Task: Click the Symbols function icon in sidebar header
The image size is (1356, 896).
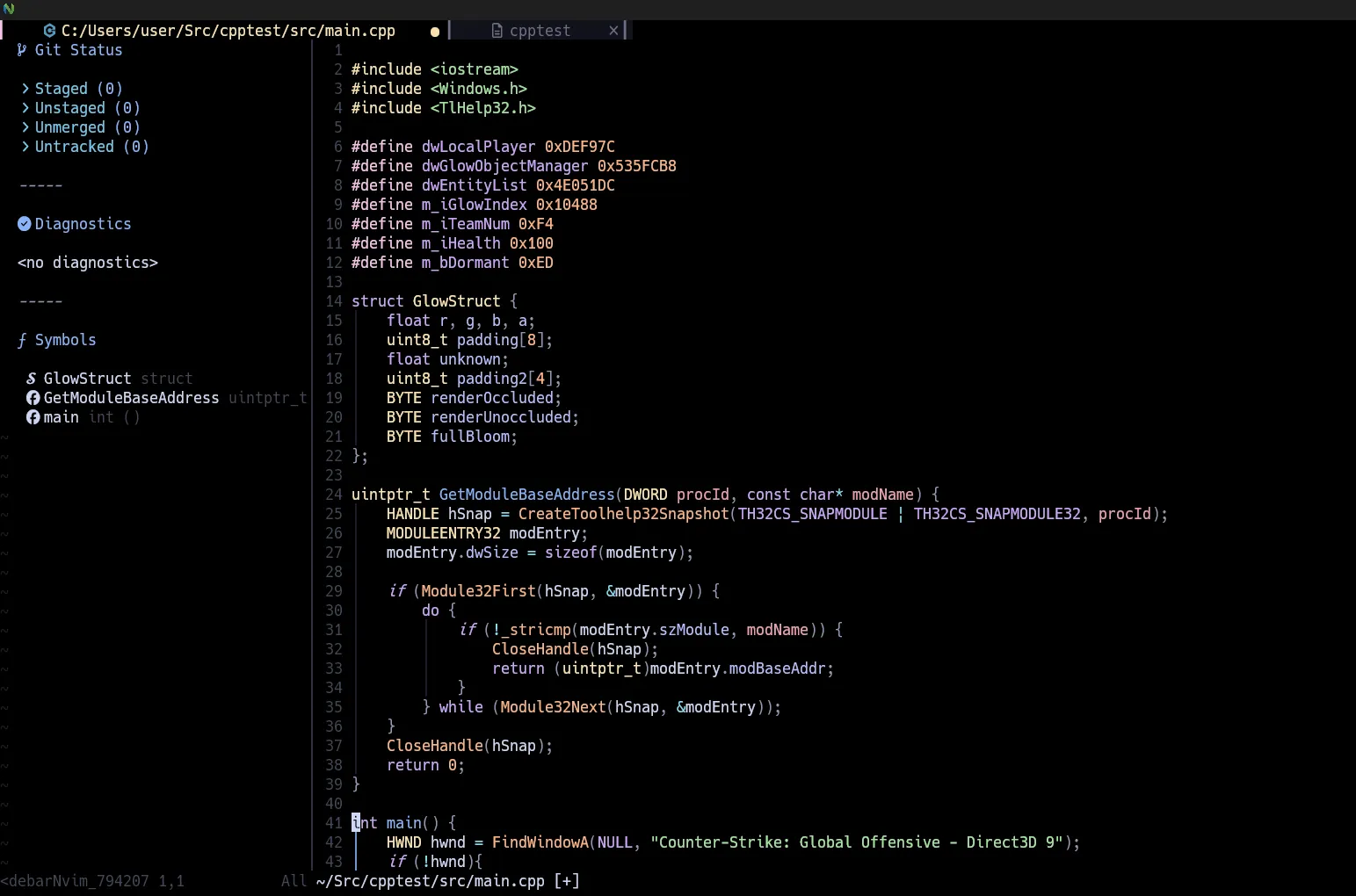Action: [22, 340]
